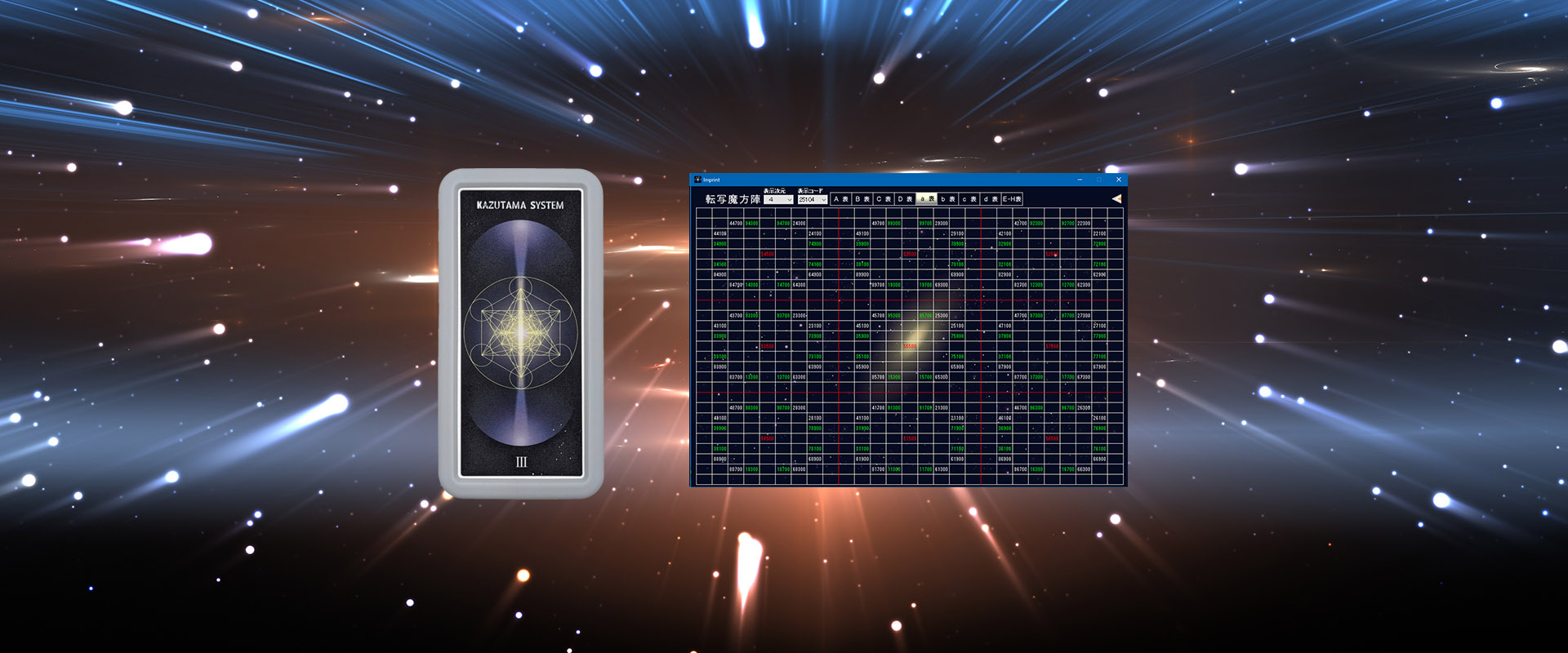
Task: Click the Imprint app icon in title bar
Action: [x=697, y=180]
